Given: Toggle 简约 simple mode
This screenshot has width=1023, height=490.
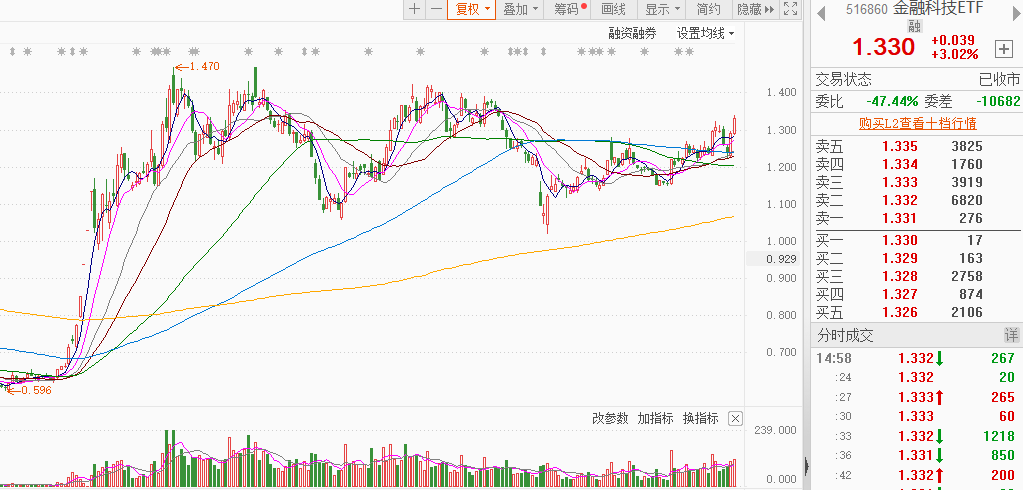Looking at the screenshot, I should tap(708, 9).
